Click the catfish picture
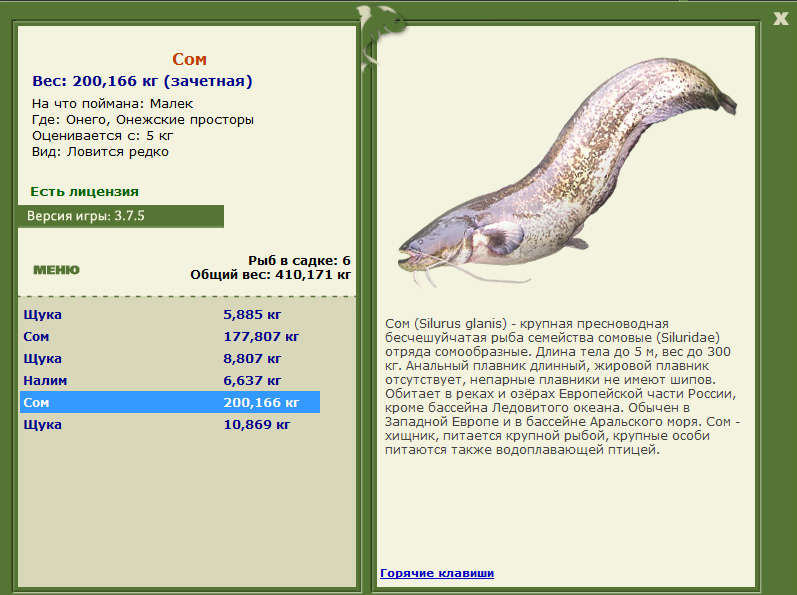 click(x=567, y=173)
